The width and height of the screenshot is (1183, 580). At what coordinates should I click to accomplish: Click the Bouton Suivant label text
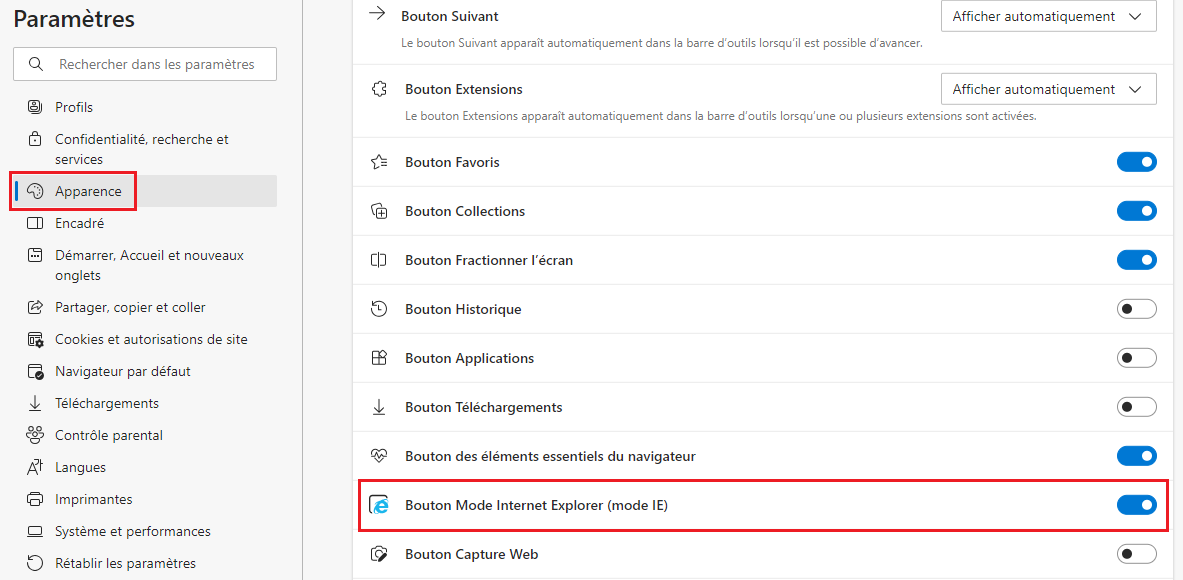coord(450,16)
